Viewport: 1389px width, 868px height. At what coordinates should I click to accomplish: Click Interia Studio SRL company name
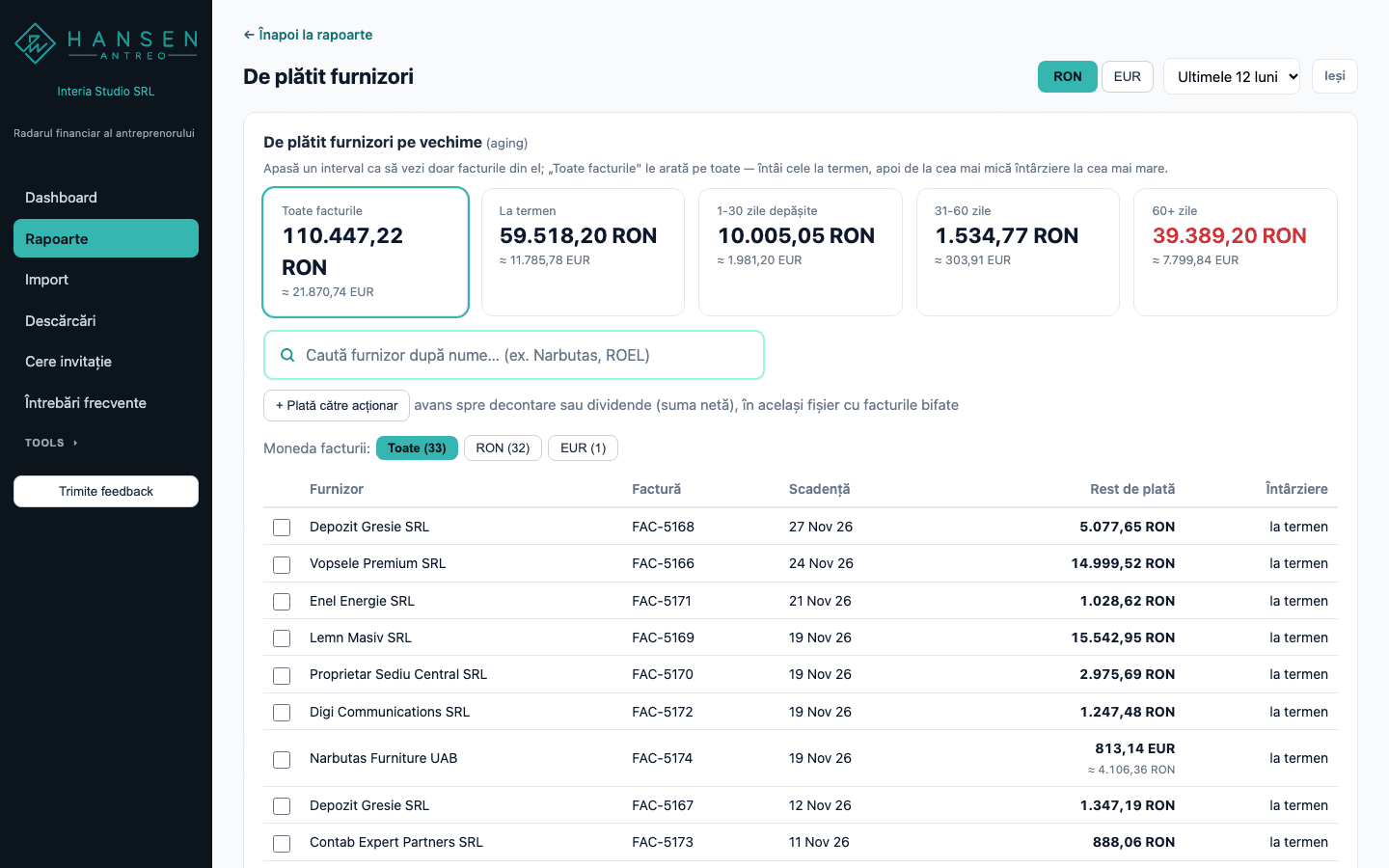(106, 92)
